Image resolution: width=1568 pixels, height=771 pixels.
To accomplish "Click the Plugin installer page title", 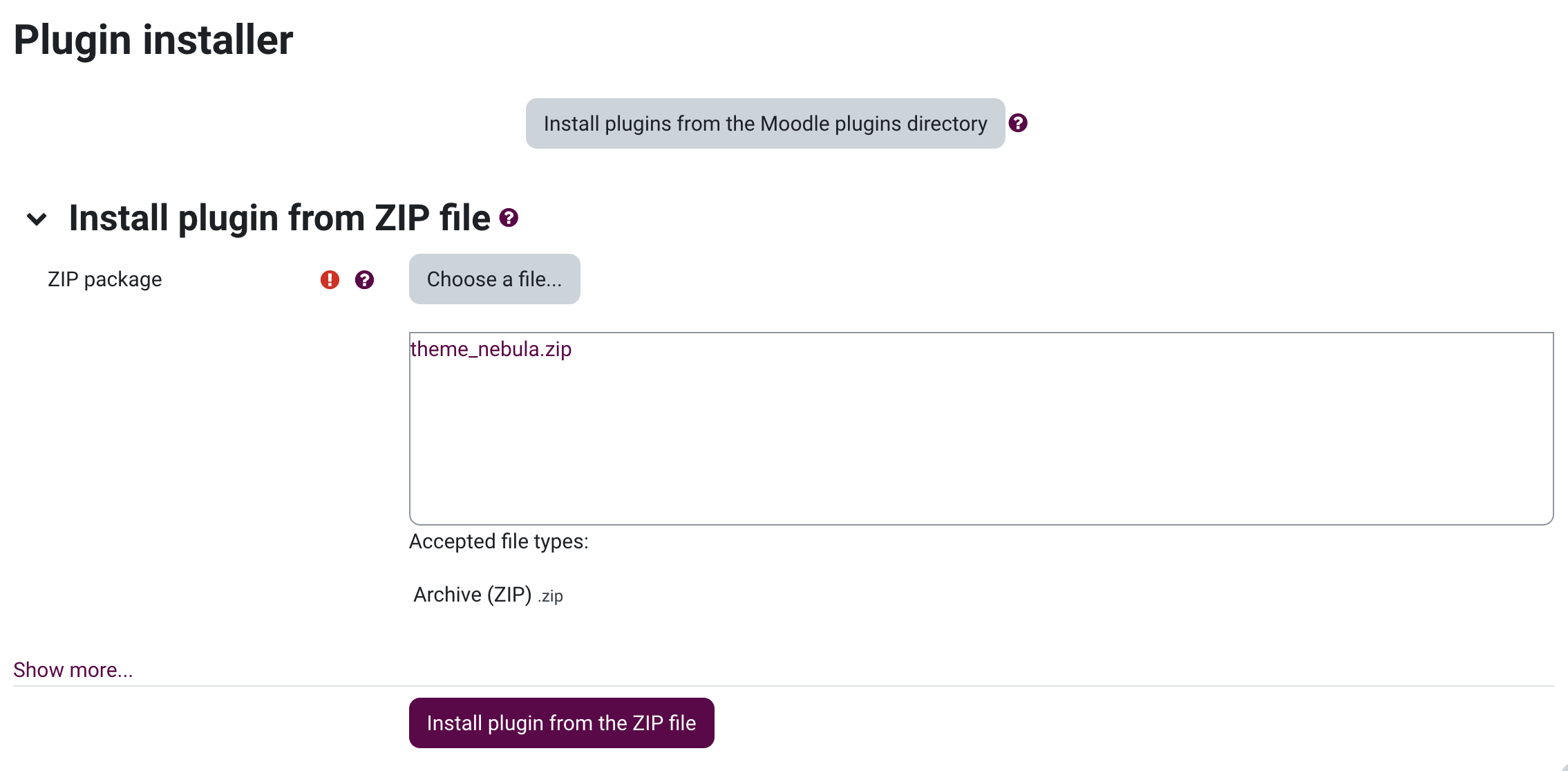I will [153, 39].
